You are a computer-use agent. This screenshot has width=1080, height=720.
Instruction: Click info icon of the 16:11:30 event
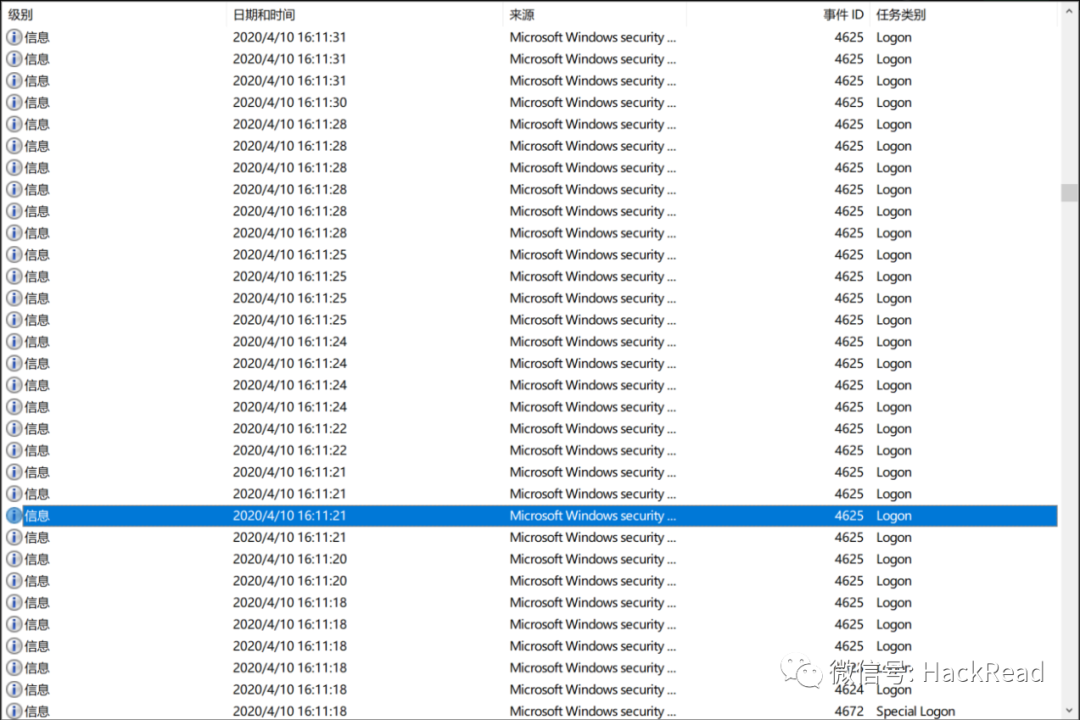pyautogui.click(x=14, y=102)
